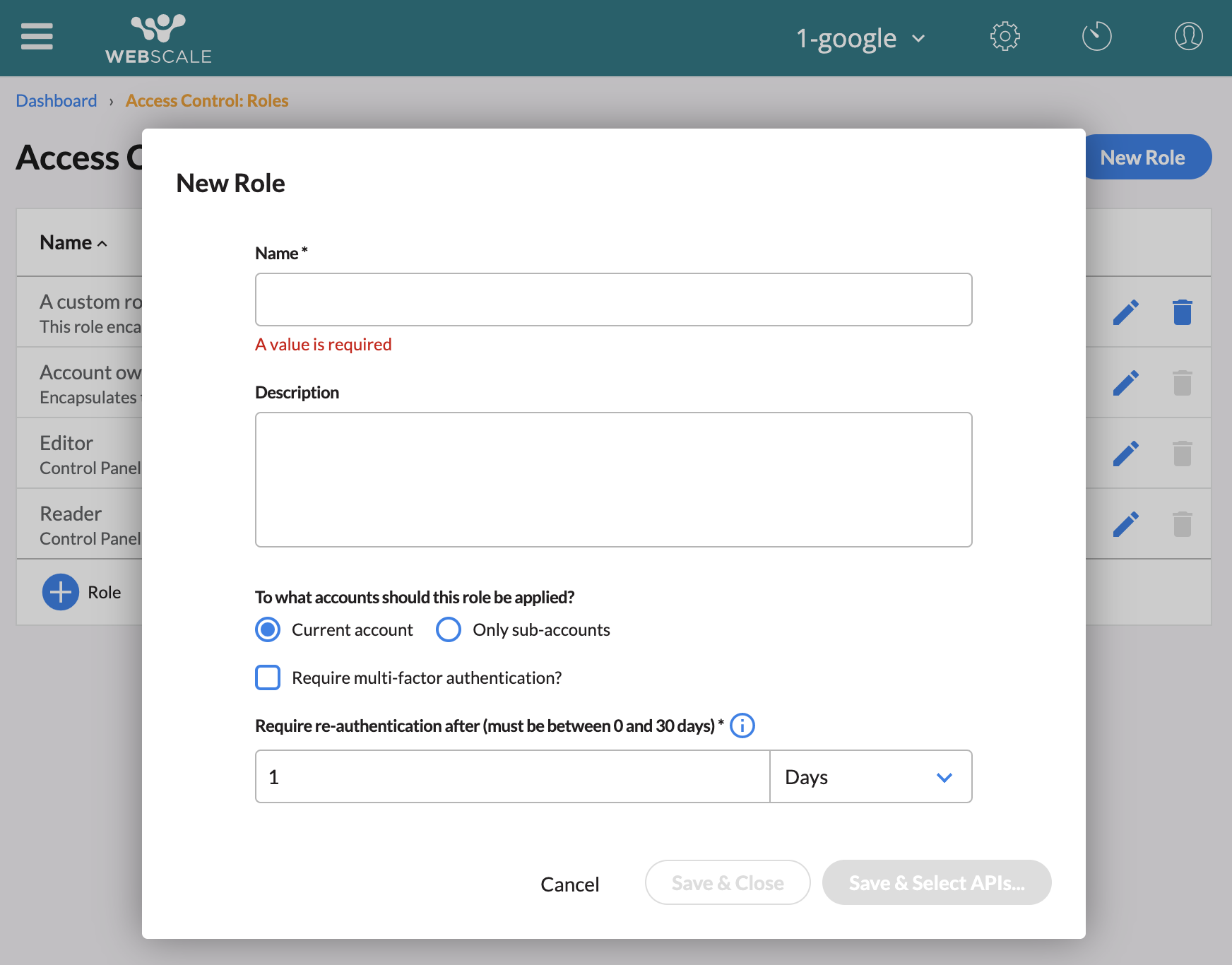1232x965 pixels.
Task: Expand the Days unit dropdown
Action: (870, 777)
